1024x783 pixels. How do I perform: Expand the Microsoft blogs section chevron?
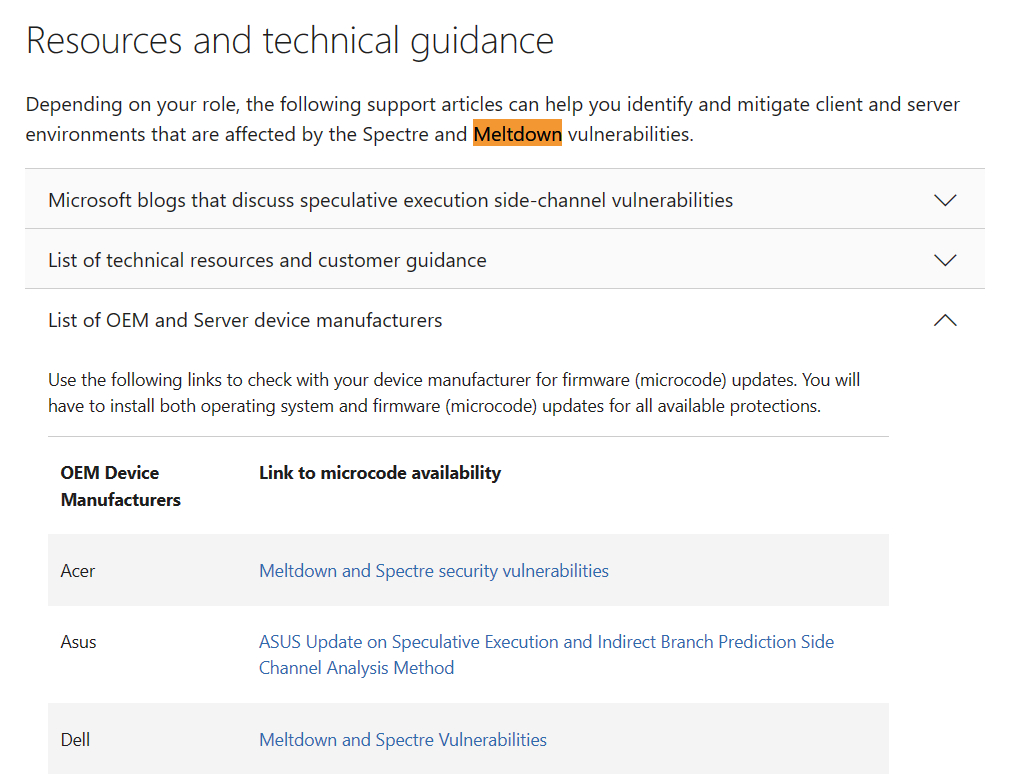944,200
